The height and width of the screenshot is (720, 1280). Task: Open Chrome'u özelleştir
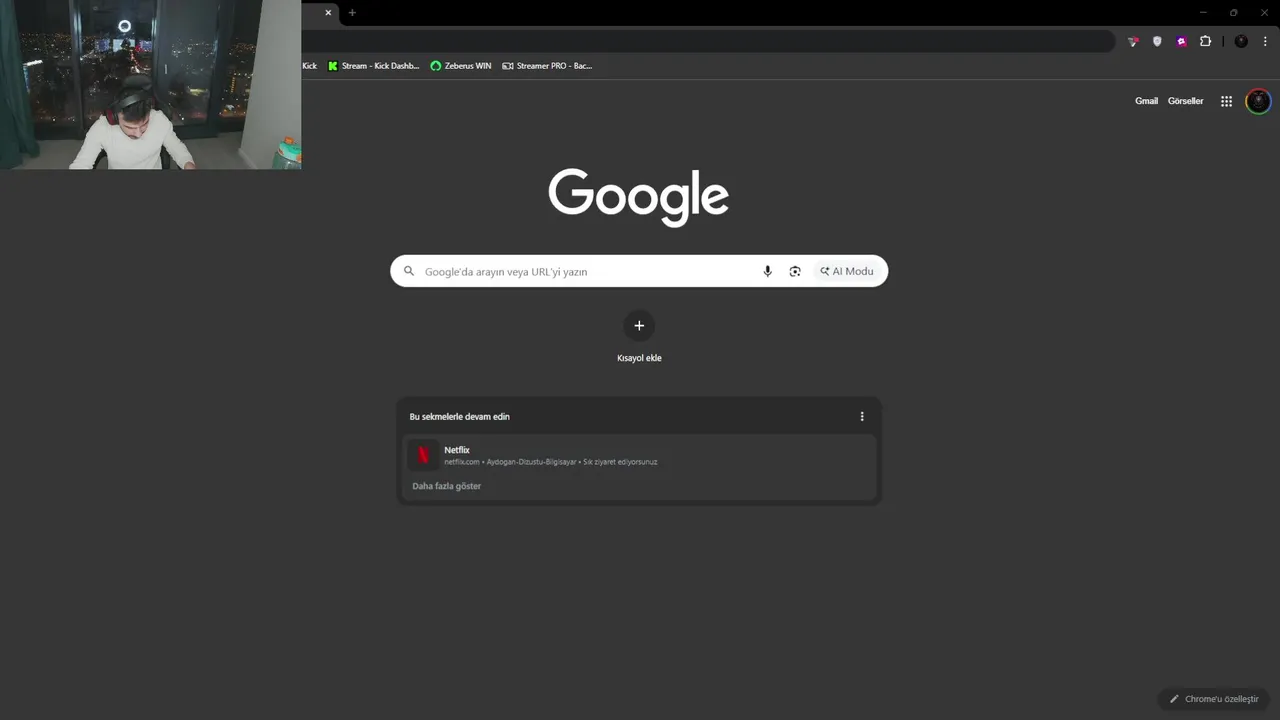point(1214,699)
